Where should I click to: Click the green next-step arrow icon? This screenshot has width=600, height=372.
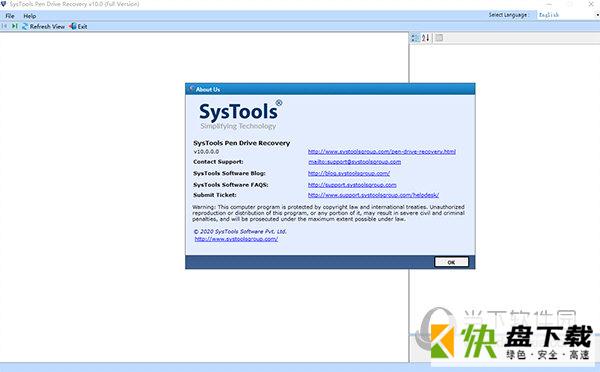(x=15, y=26)
